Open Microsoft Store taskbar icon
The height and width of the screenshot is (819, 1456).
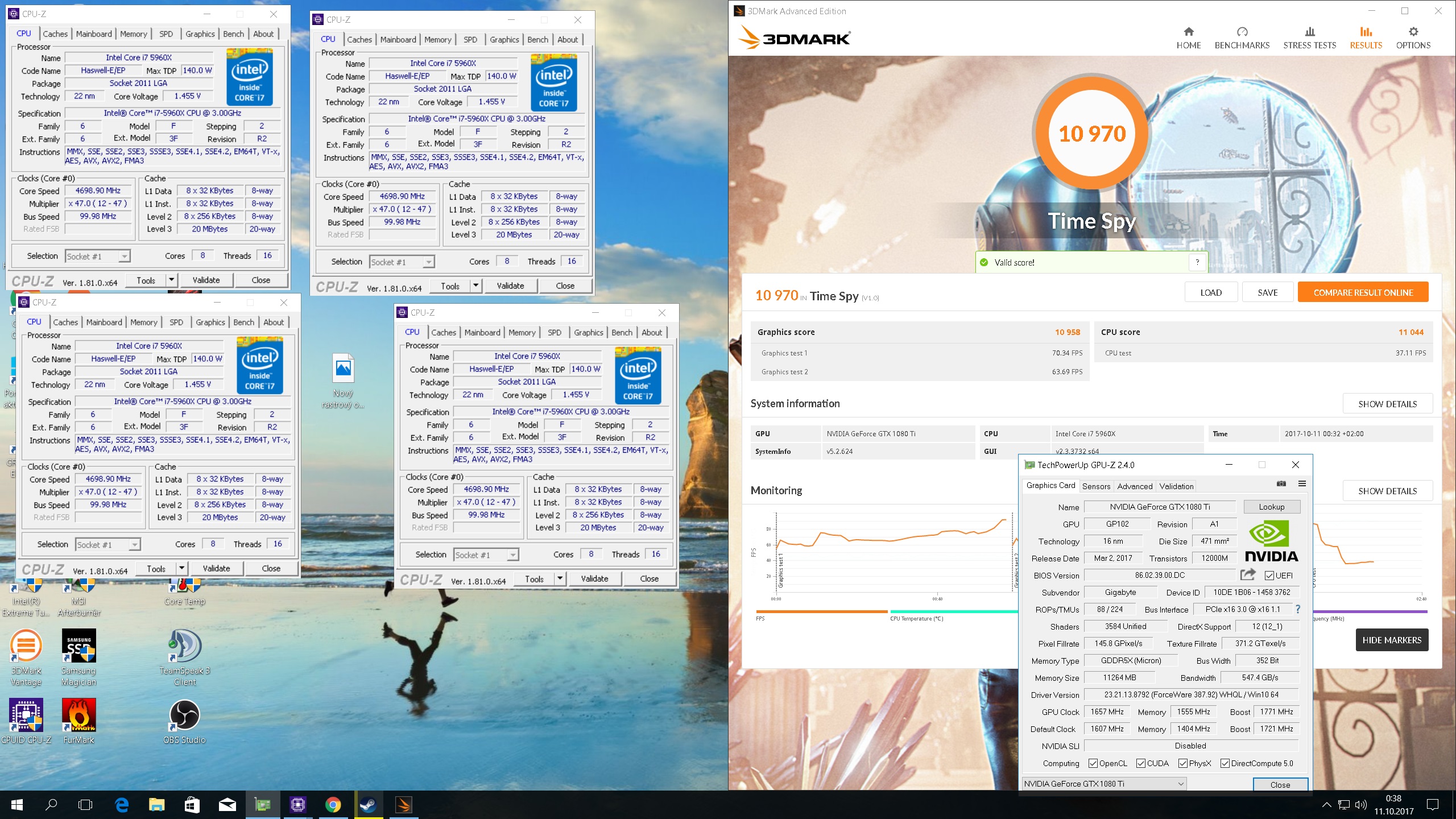[x=192, y=805]
